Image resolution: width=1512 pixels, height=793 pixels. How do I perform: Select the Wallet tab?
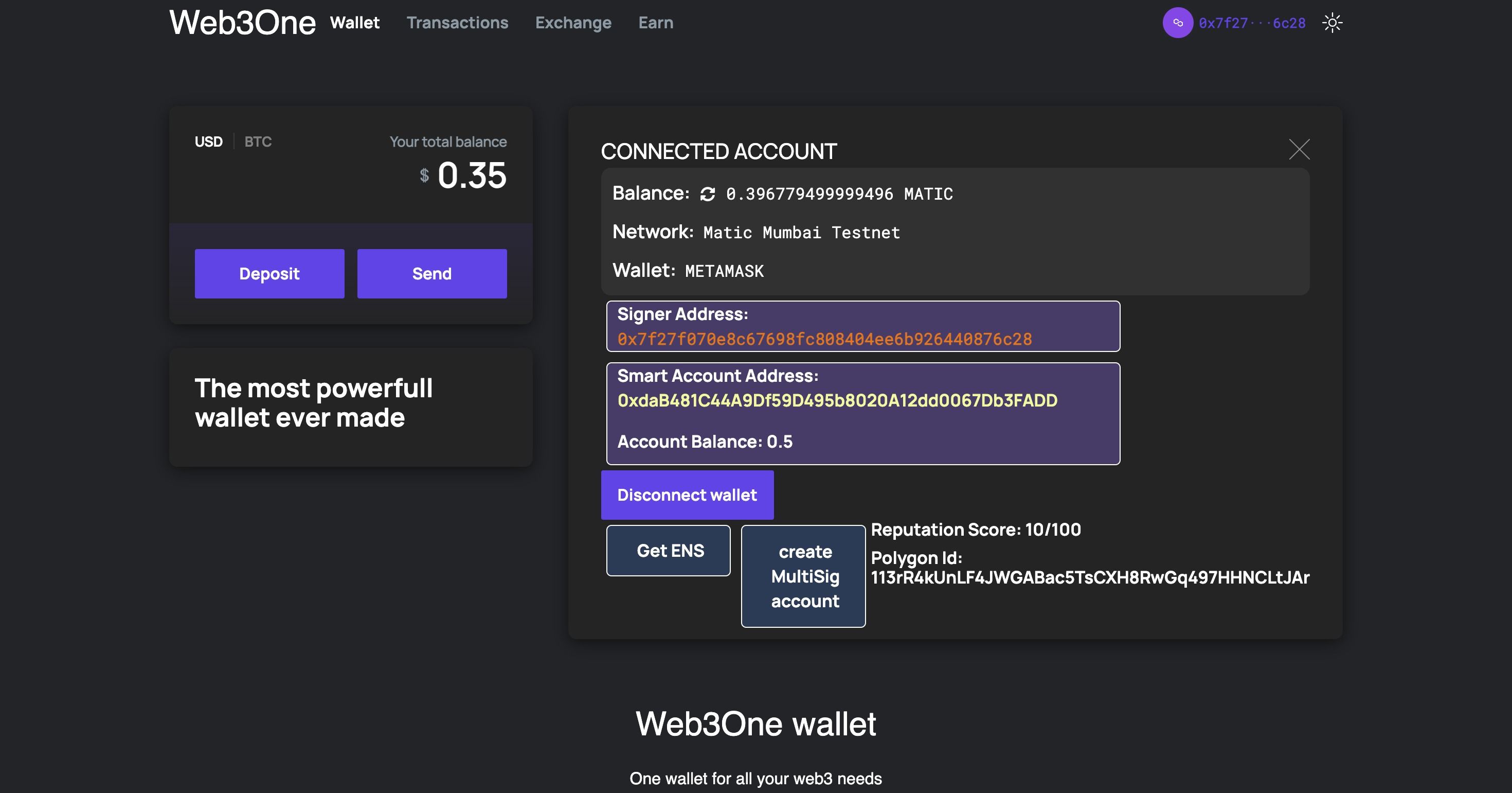point(355,22)
